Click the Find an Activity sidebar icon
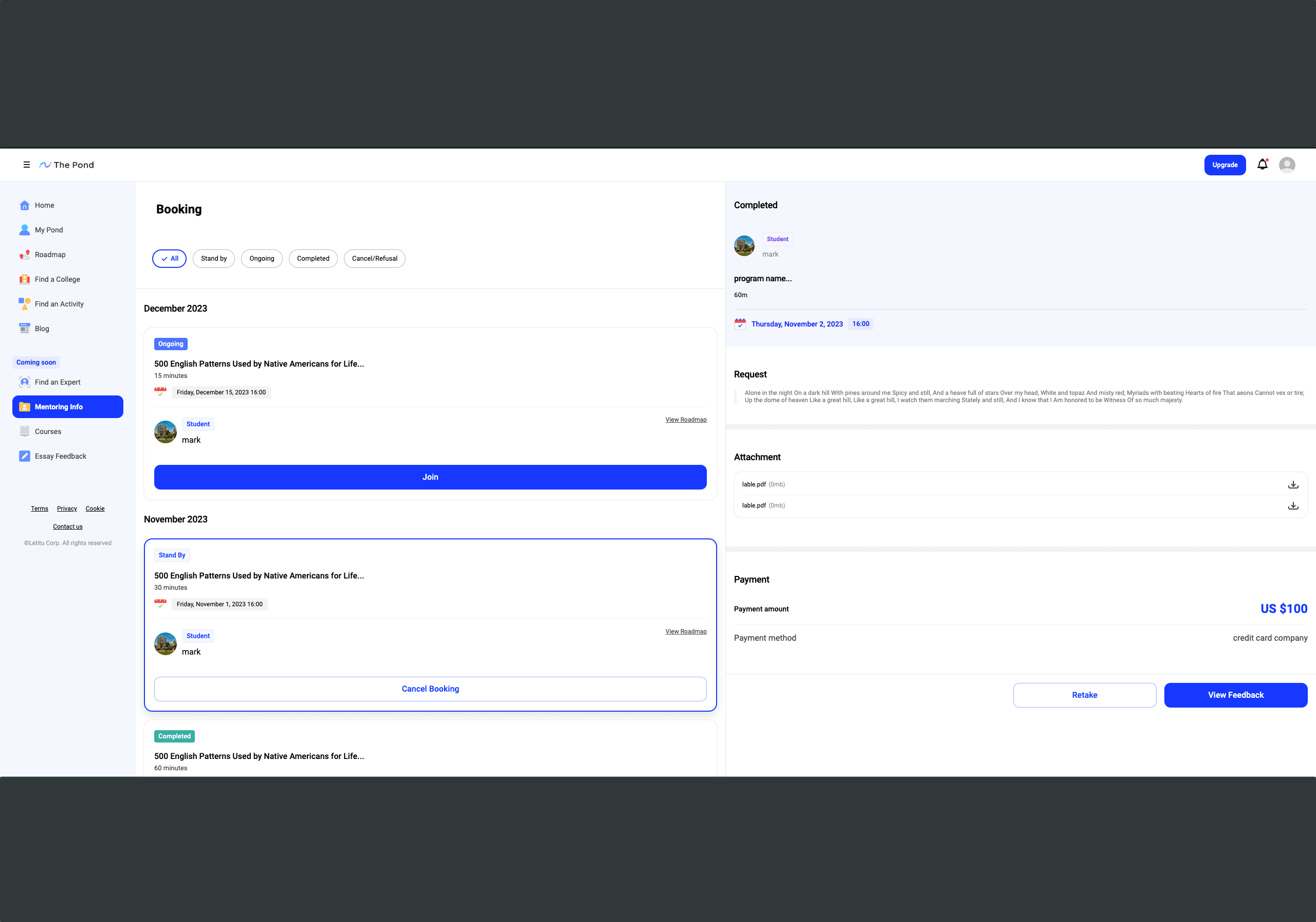1316x922 pixels. (x=24, y=304)
